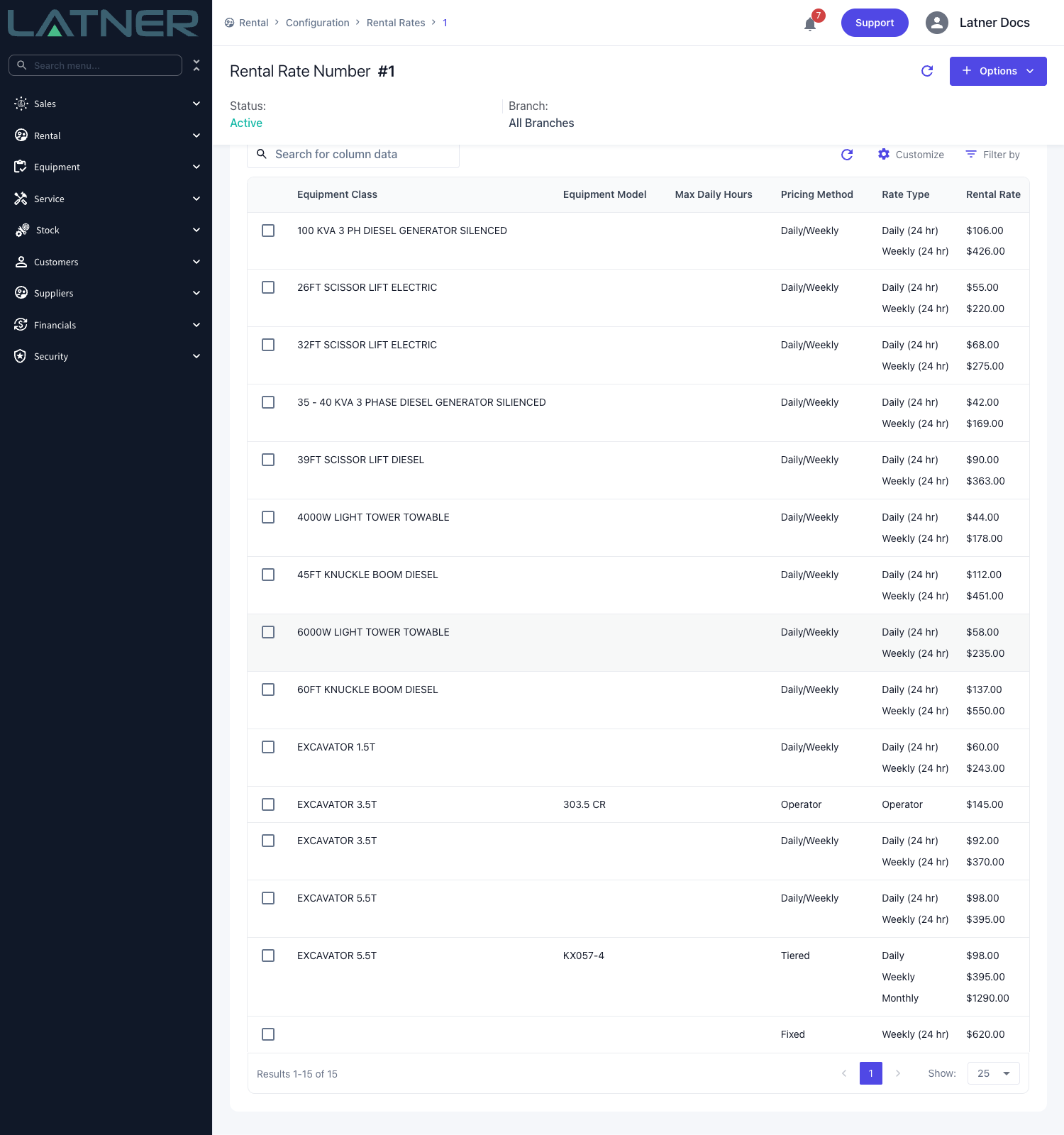Go to the previous results page
1064x1135 pixels.
pos(844,1073)
